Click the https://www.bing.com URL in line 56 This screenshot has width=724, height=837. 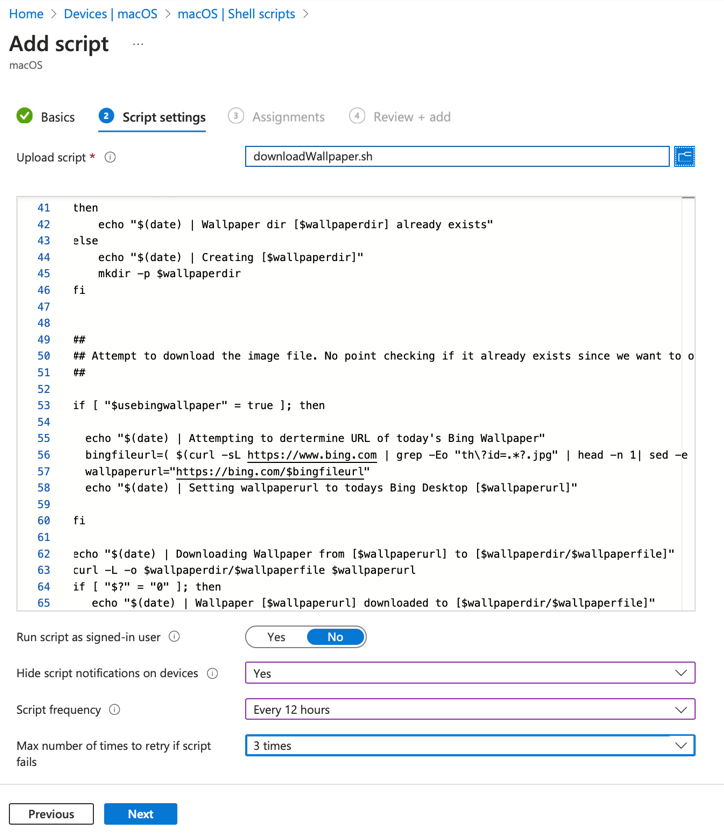pyautogui.click(x=312, y=455)
